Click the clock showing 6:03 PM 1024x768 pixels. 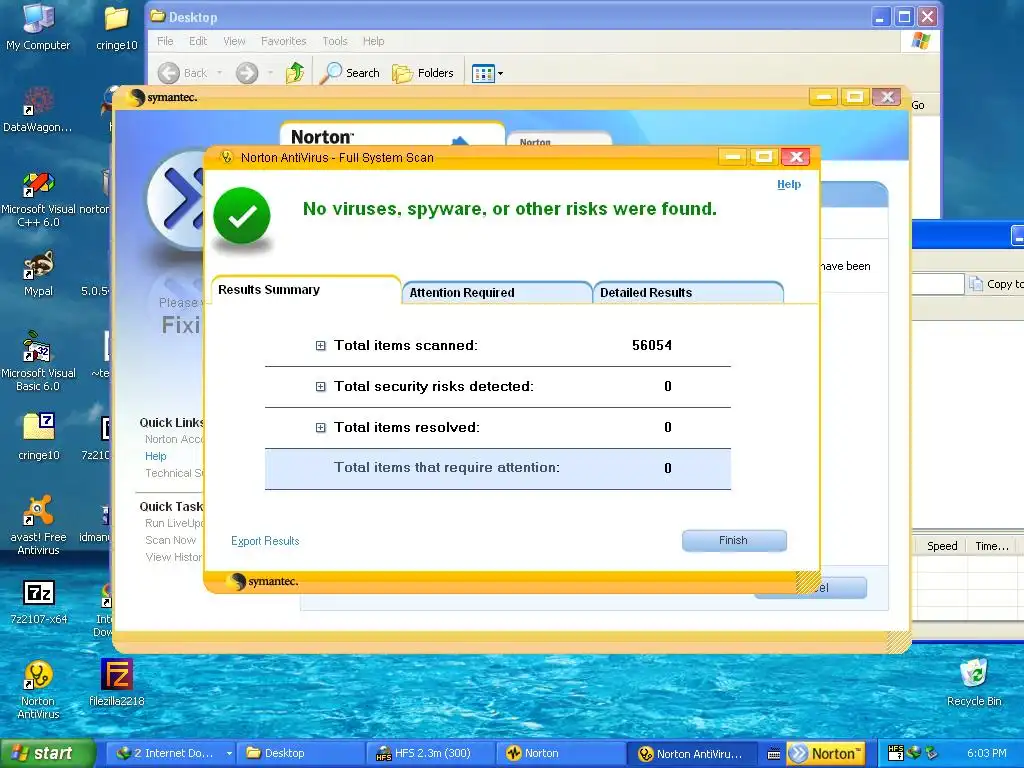point(987,753)
